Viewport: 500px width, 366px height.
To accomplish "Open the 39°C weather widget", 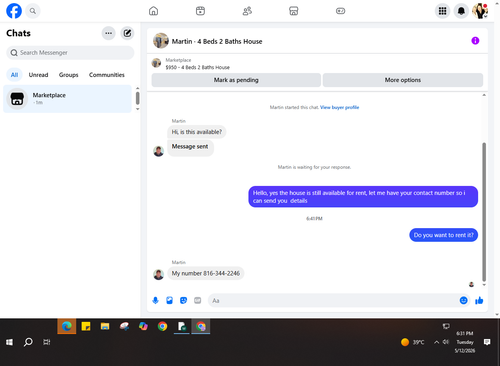I will (x=413, y=342).
